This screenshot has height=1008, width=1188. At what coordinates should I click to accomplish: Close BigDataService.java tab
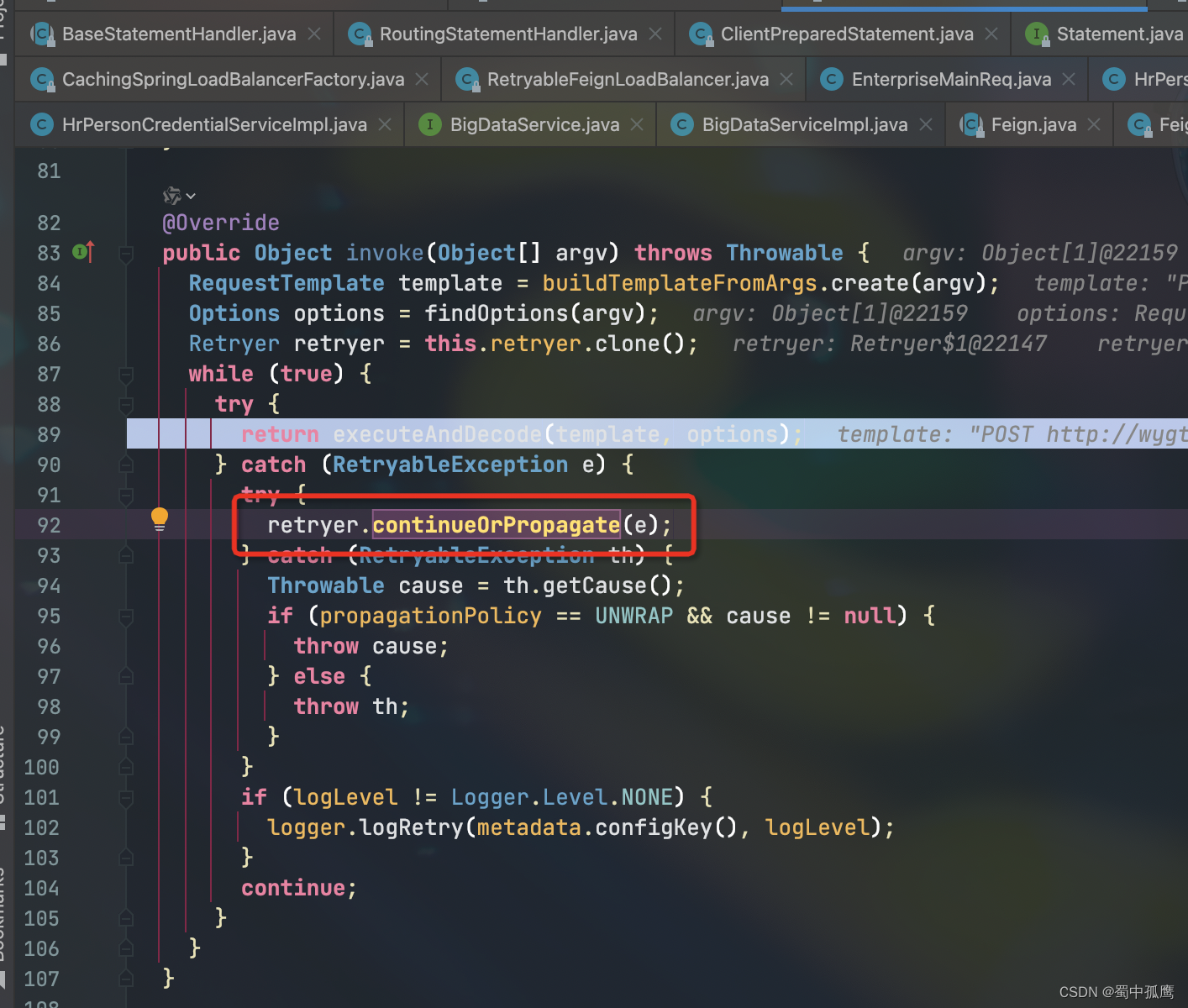[637, 124]
